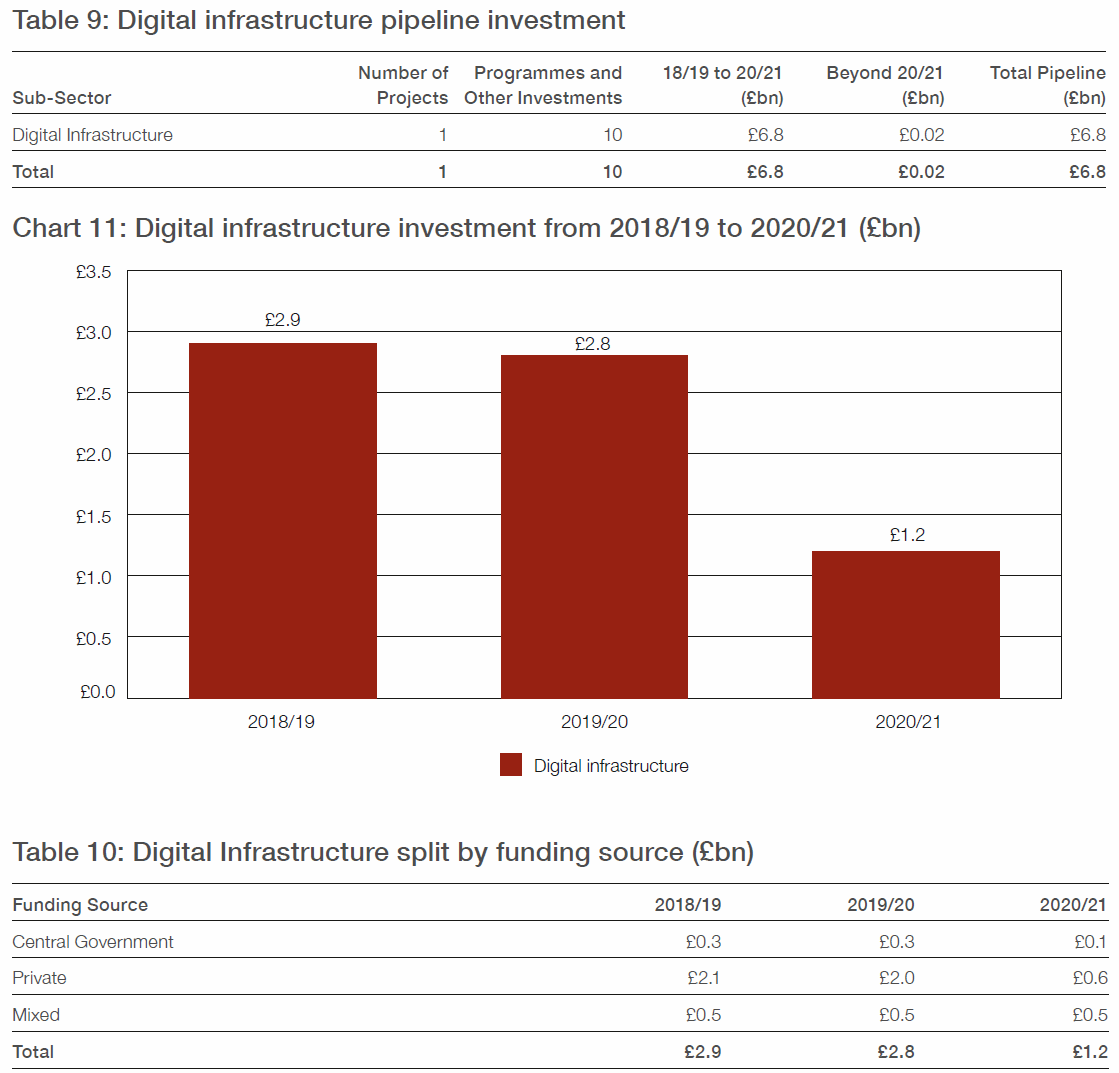
Task: Click the Central Government row label
Action: 93,942
